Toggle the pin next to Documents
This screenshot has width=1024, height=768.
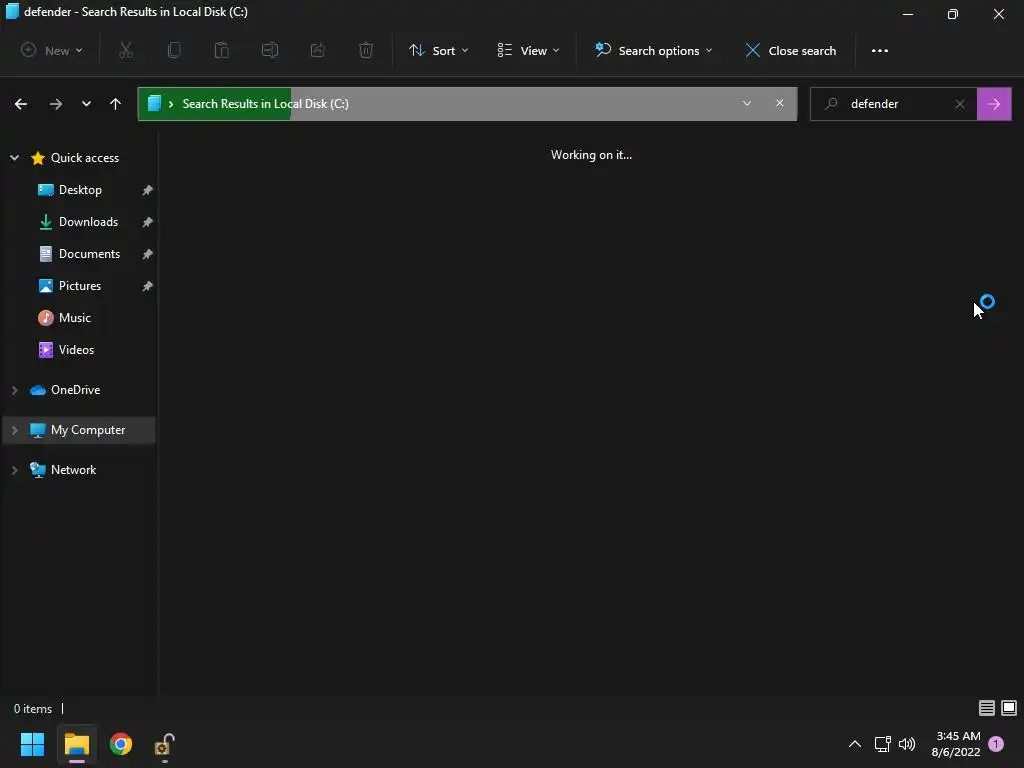(x=148, y=254)
